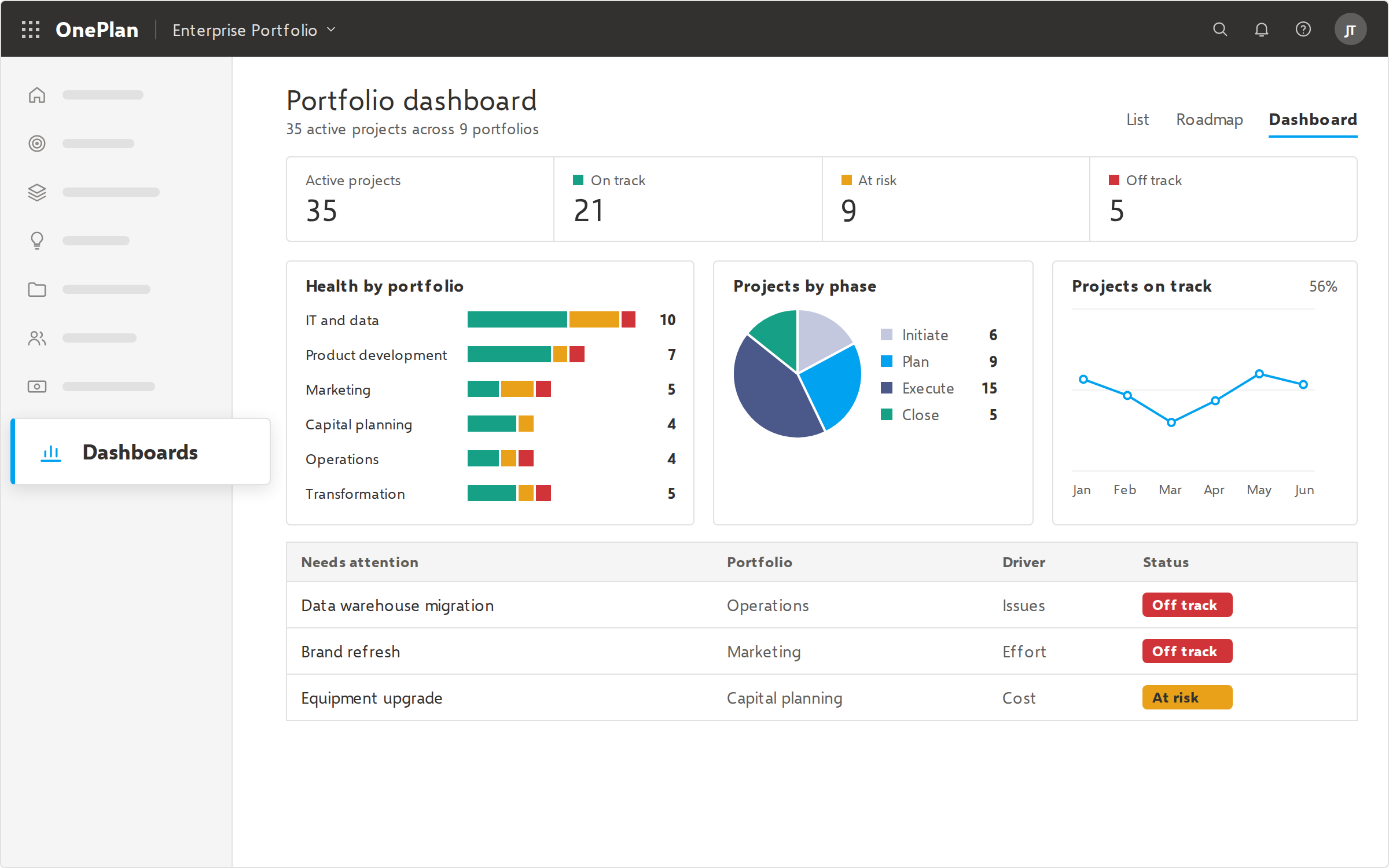Open the JT user avatar menu
The height and width of the screenshot is (868, 1389).
click(1350, 30)
